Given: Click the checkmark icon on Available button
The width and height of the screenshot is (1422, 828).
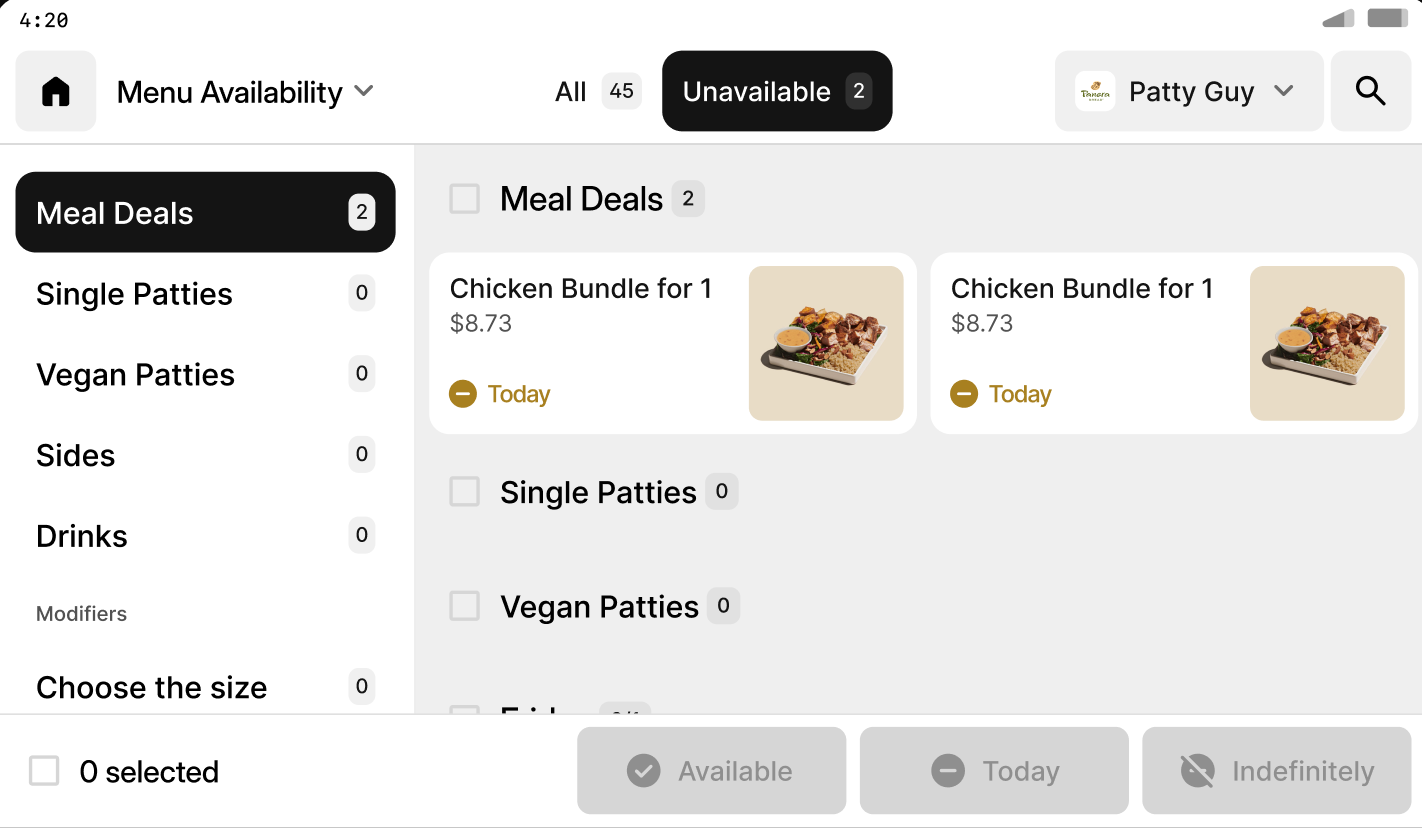Looking at the screenshot, I should point(643,771).
